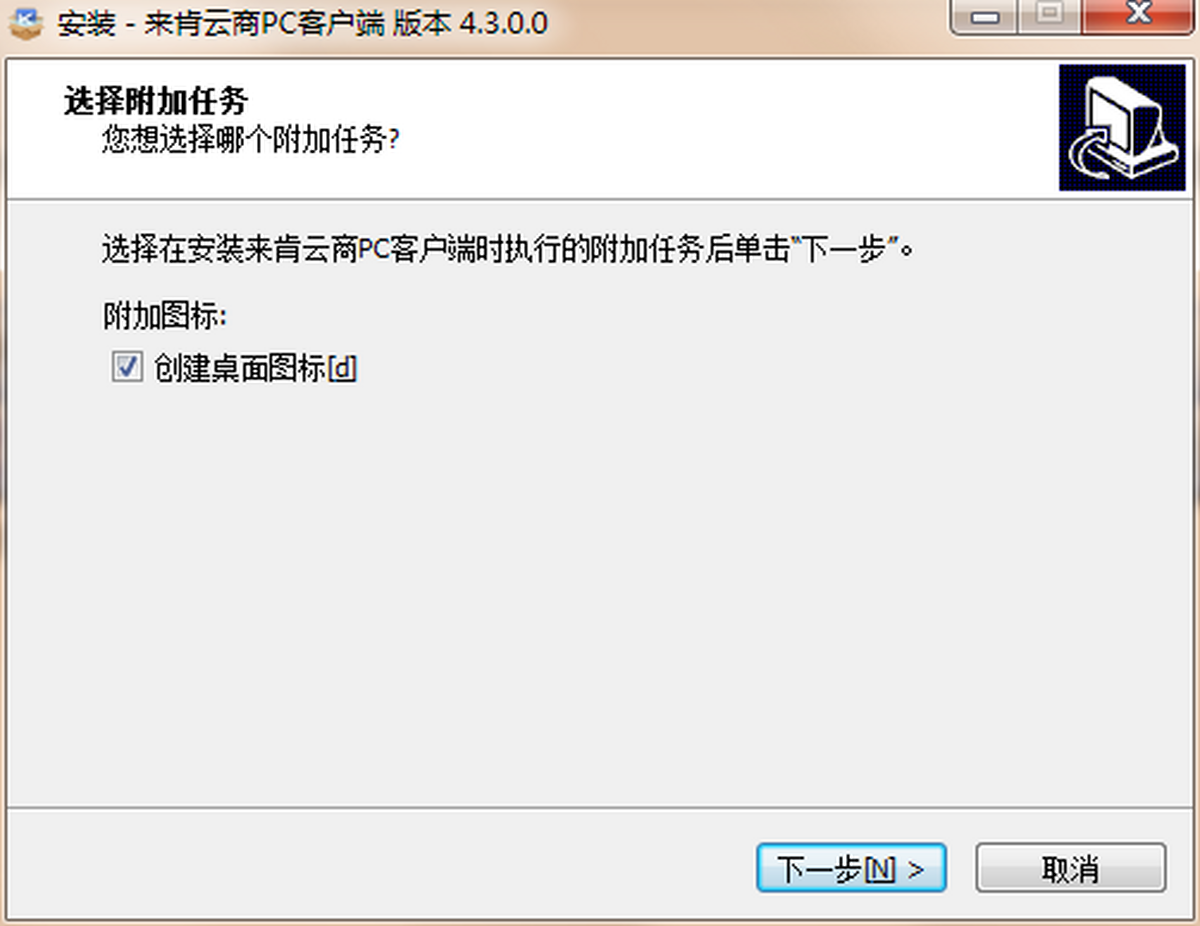Click the instruction line about 来肯云商PC客户端
The width and height of the screenshot is (1200, 926).
508,248
